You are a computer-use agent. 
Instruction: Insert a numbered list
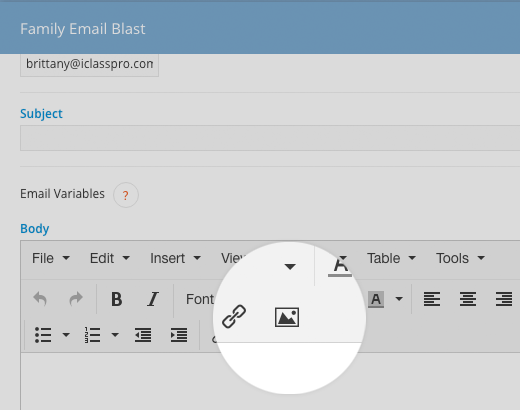coord(92,335)
